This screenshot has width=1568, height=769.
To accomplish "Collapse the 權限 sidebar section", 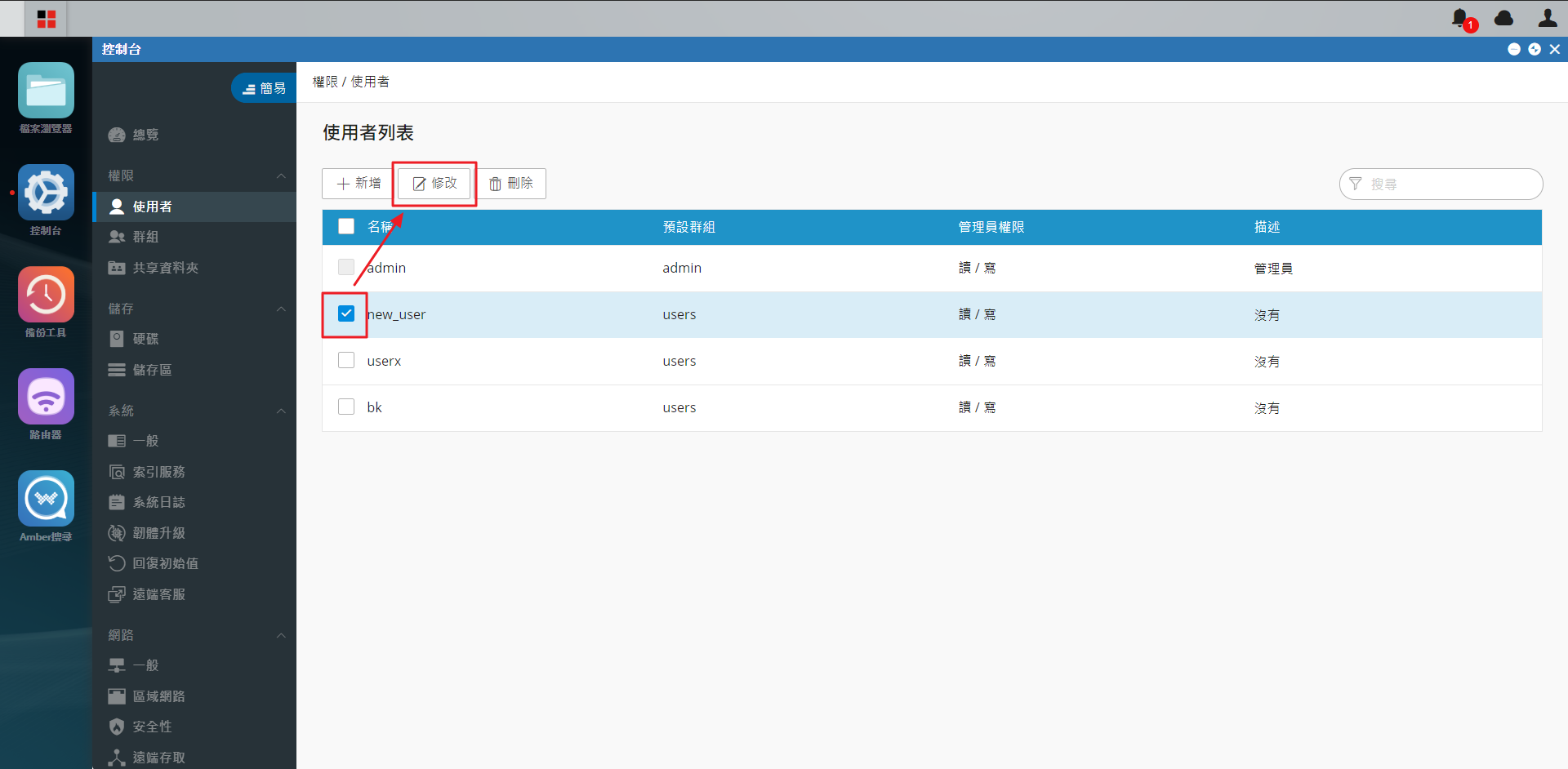I will tap(281, 176).
